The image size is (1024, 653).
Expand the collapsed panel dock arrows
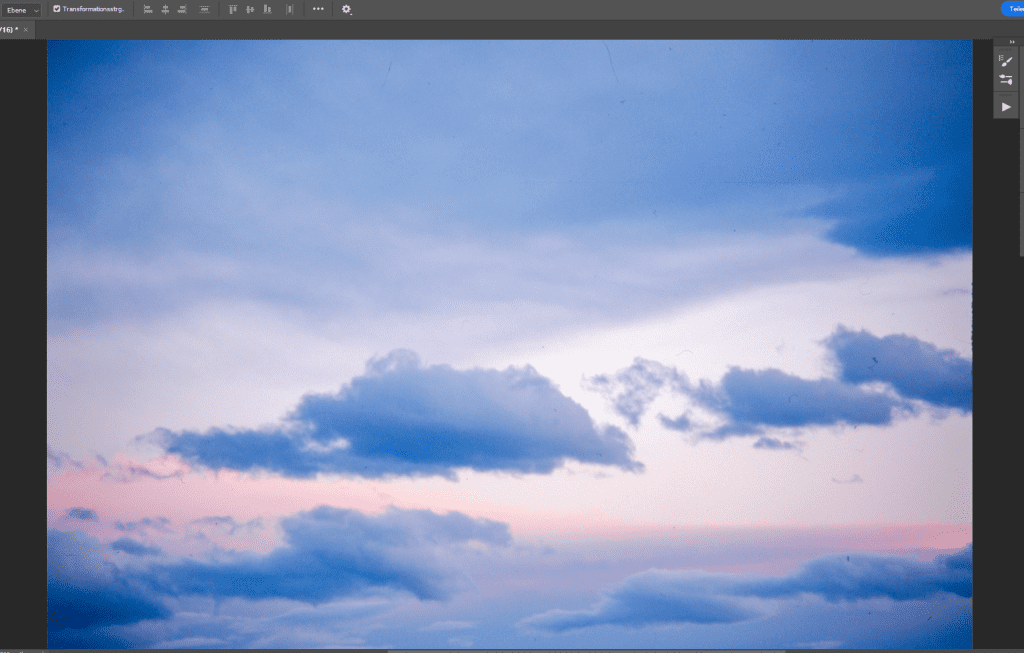click(1012, 42)
